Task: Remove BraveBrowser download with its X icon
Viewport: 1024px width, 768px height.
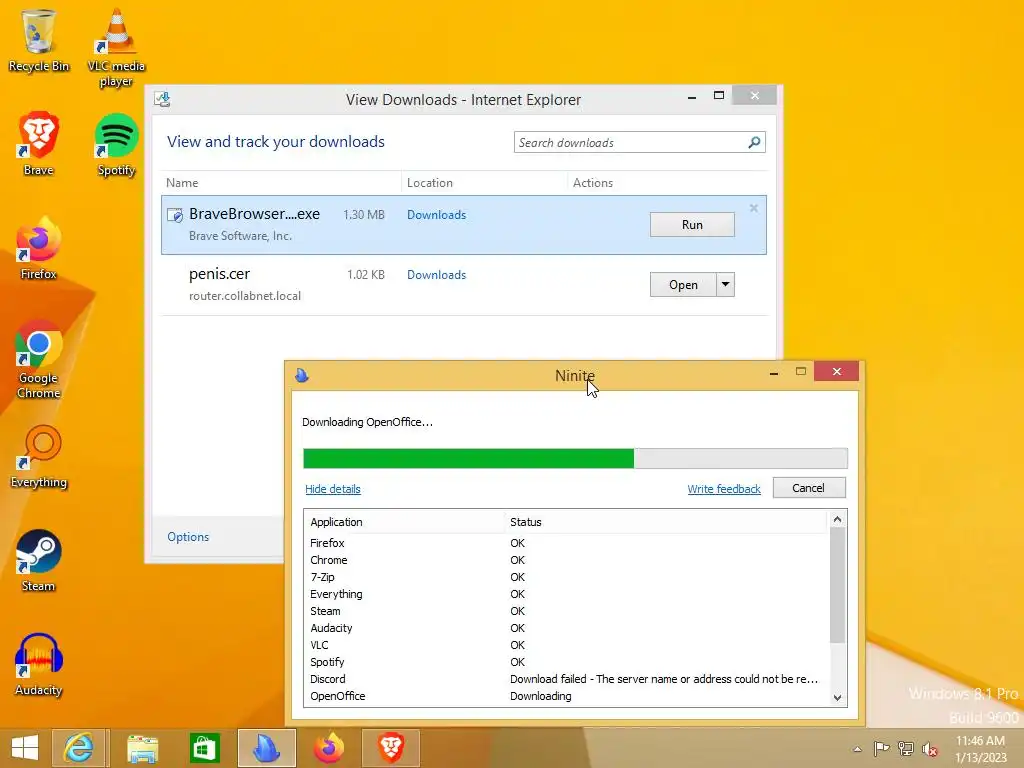Action: pos(754,208)
